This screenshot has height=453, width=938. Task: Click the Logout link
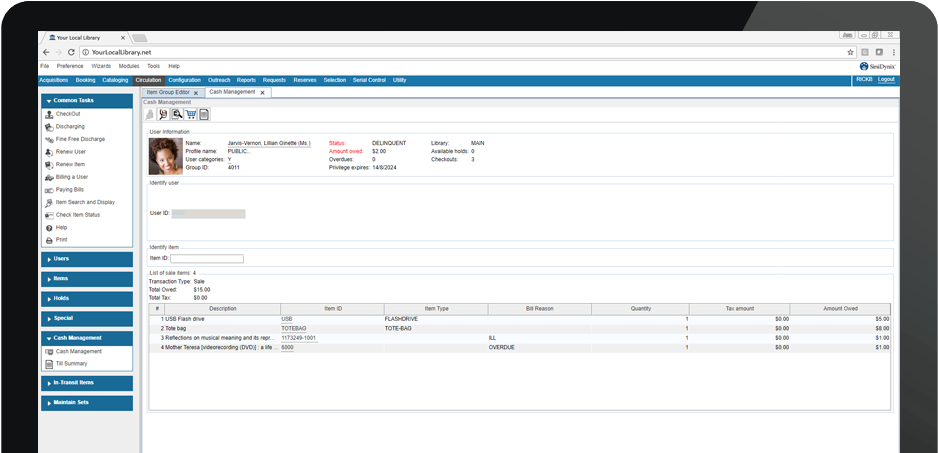886,79
